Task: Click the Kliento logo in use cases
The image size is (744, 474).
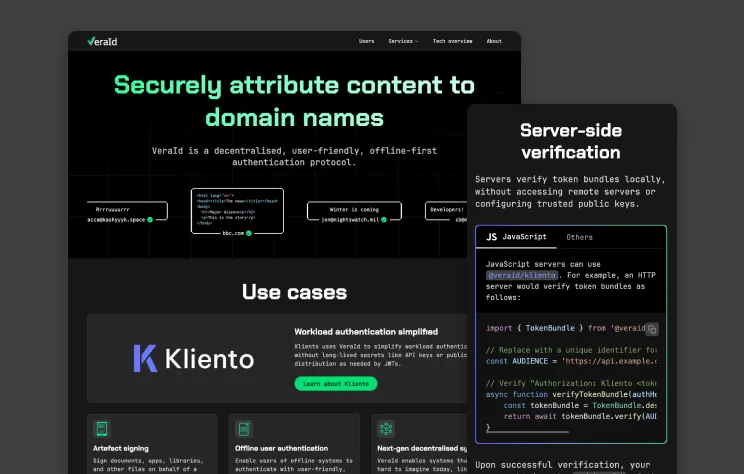Action: 194,358
